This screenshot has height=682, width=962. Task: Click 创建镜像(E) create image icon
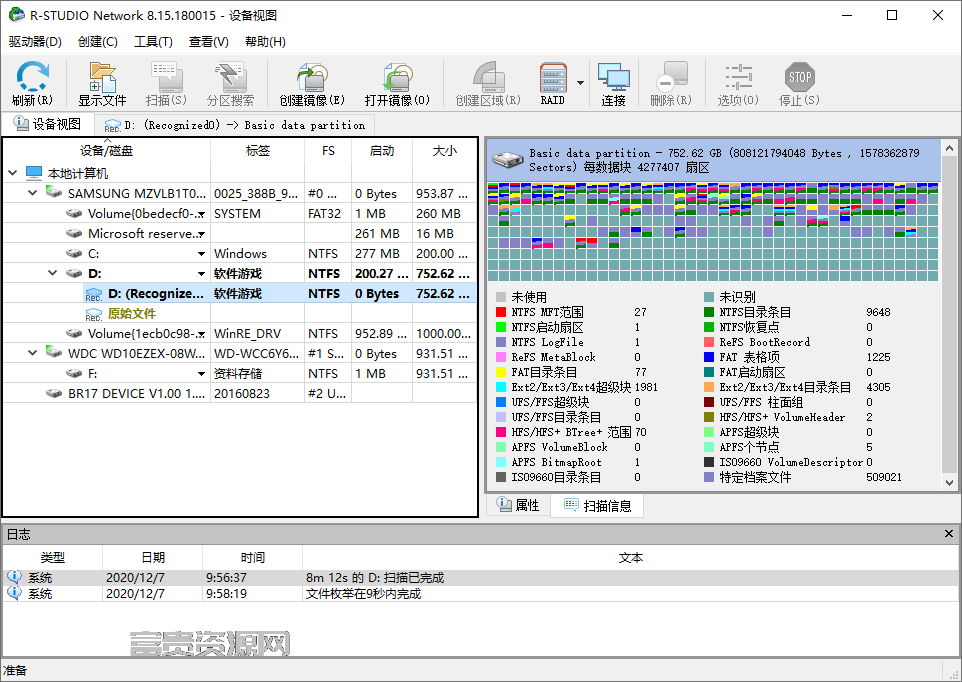coord(312,77)
